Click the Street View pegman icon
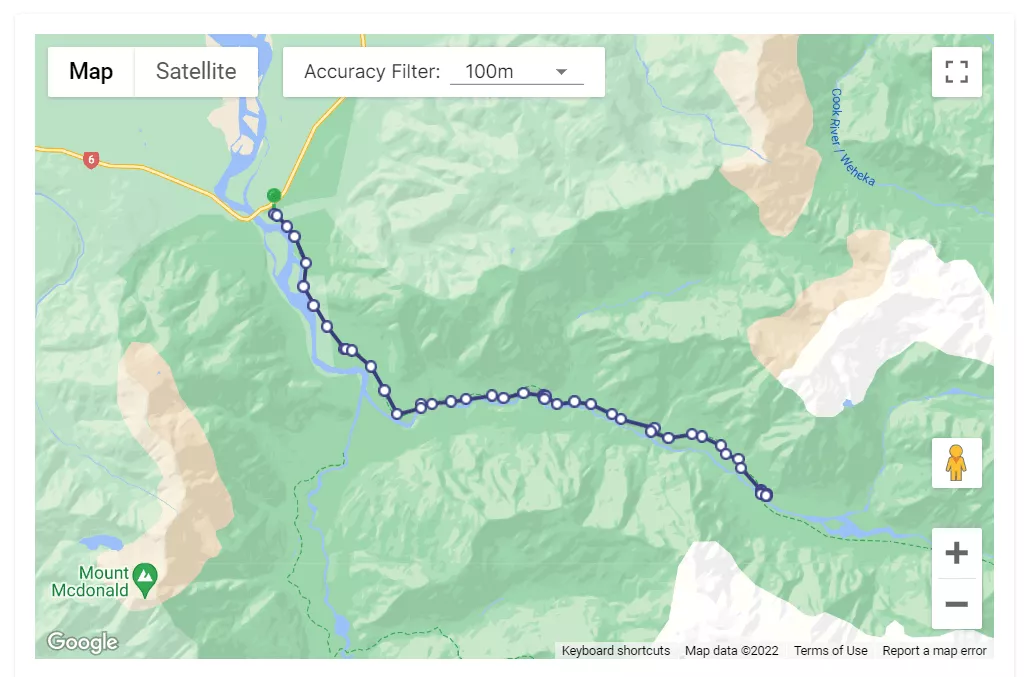This screenshot has width=1024, height=677. tap(956, 463)
